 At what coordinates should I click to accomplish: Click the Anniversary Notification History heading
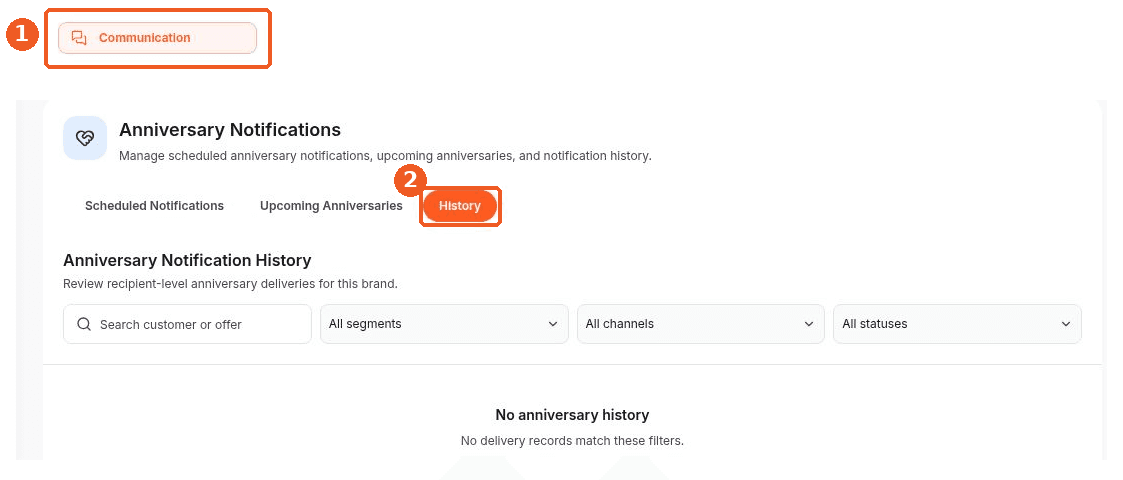[187, 260]
